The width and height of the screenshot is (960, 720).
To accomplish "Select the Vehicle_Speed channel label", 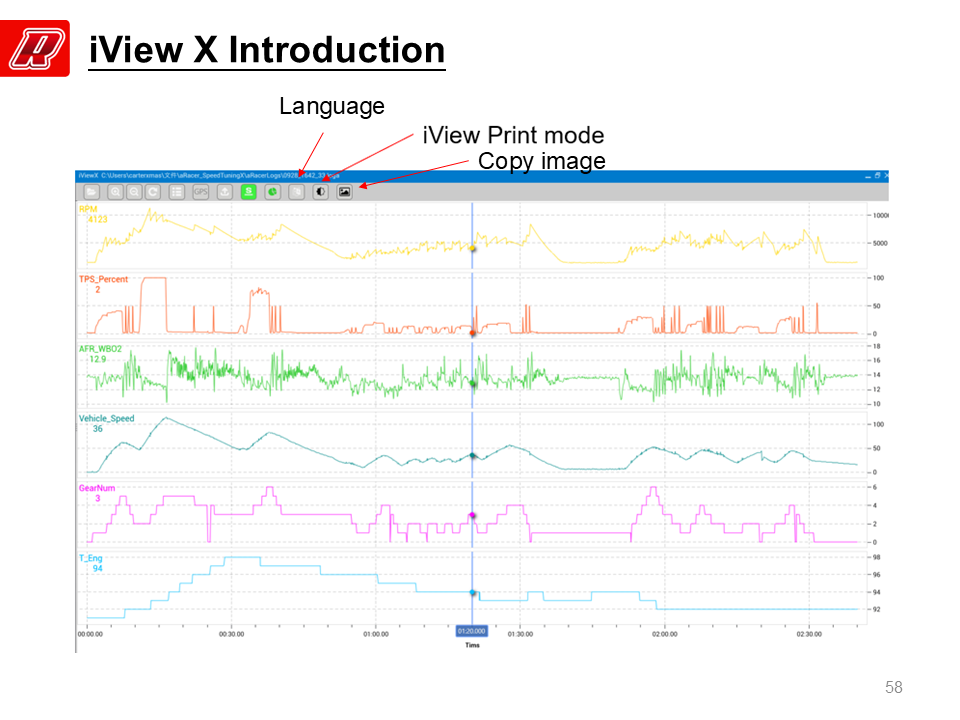I will coord(107,419).
